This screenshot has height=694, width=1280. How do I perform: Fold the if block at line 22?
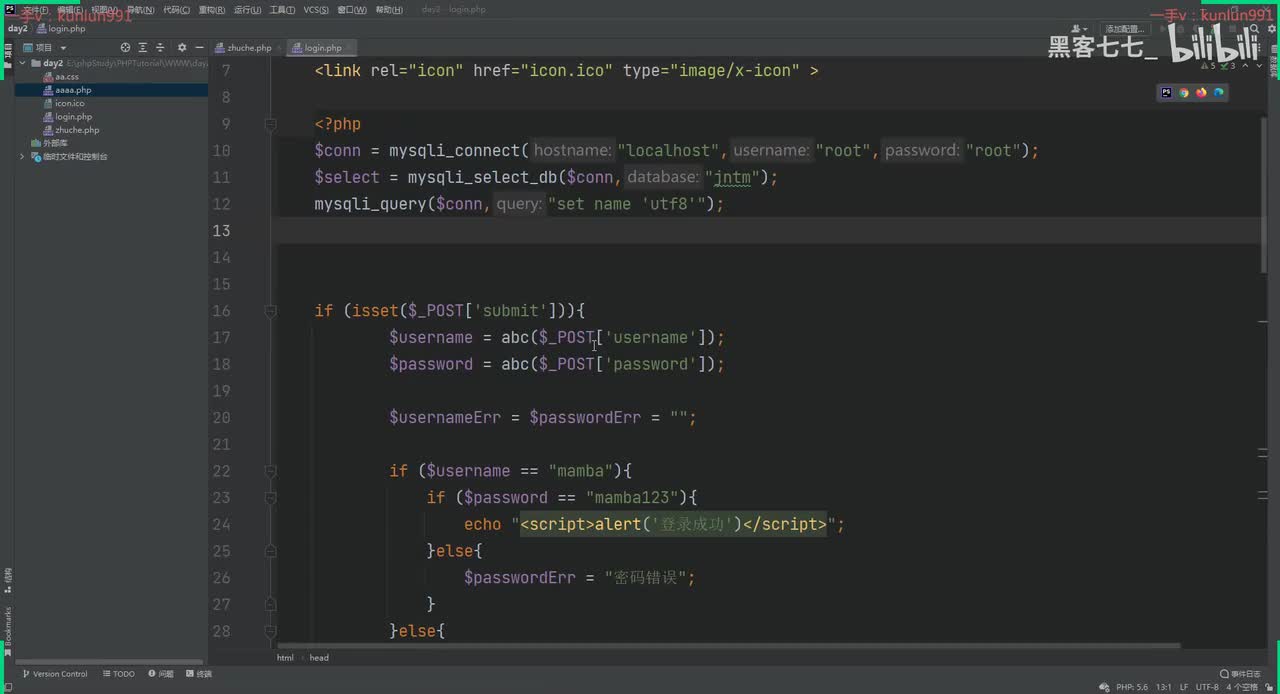click(x=270, y=471)
